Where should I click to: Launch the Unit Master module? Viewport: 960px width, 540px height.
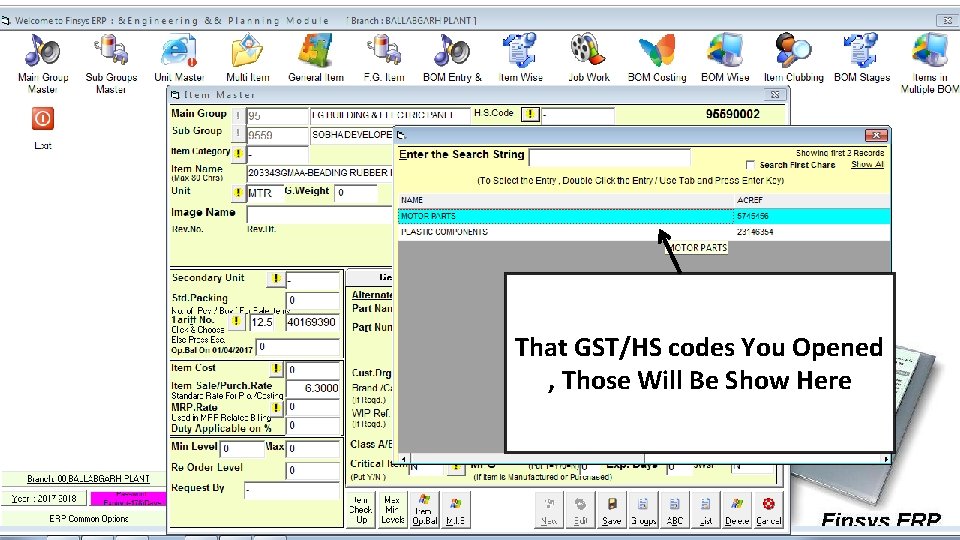(179, 51)
